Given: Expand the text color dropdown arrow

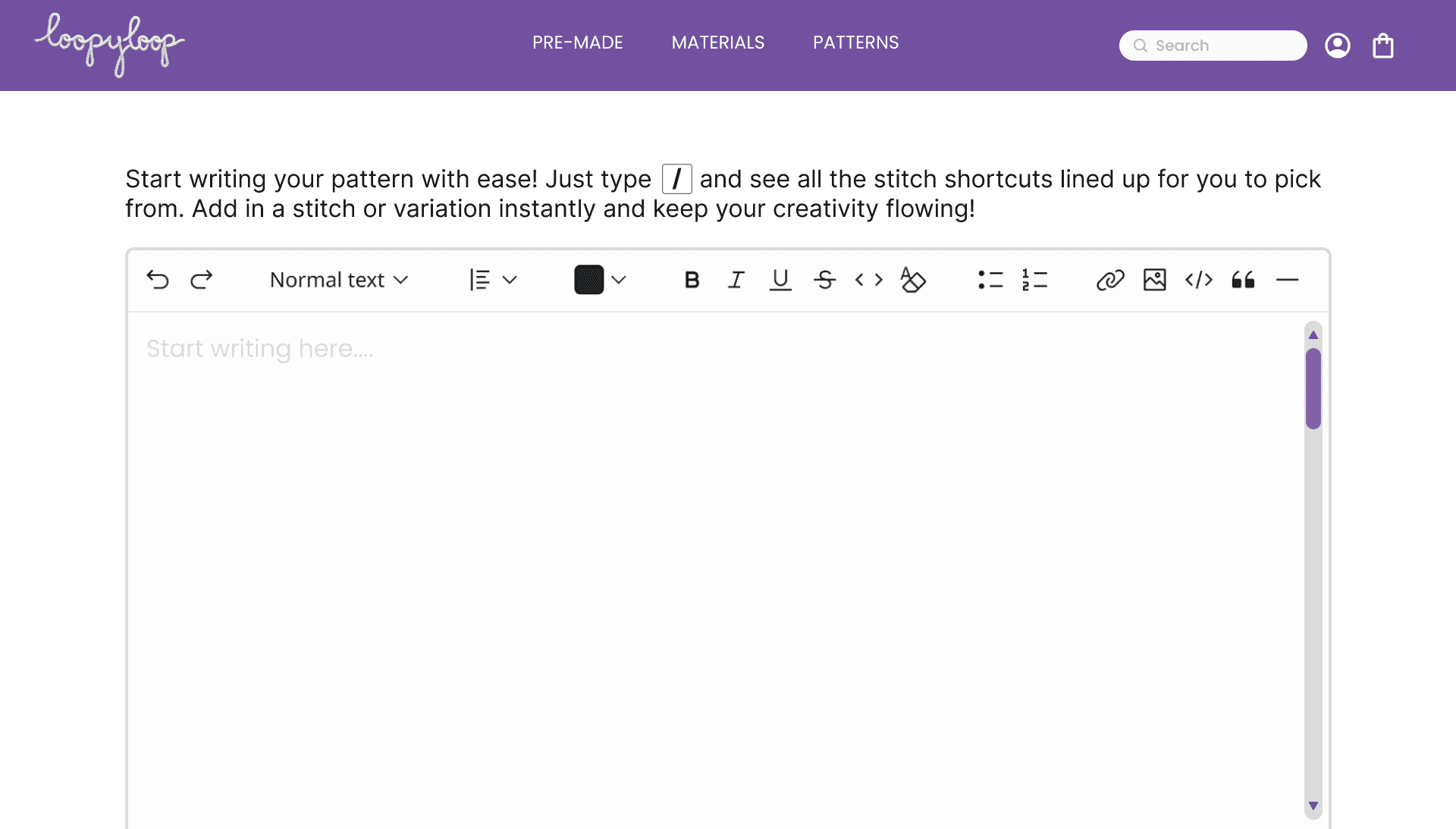Looking at the screenshot, I should pyautogui.click(x=619, y=280).
